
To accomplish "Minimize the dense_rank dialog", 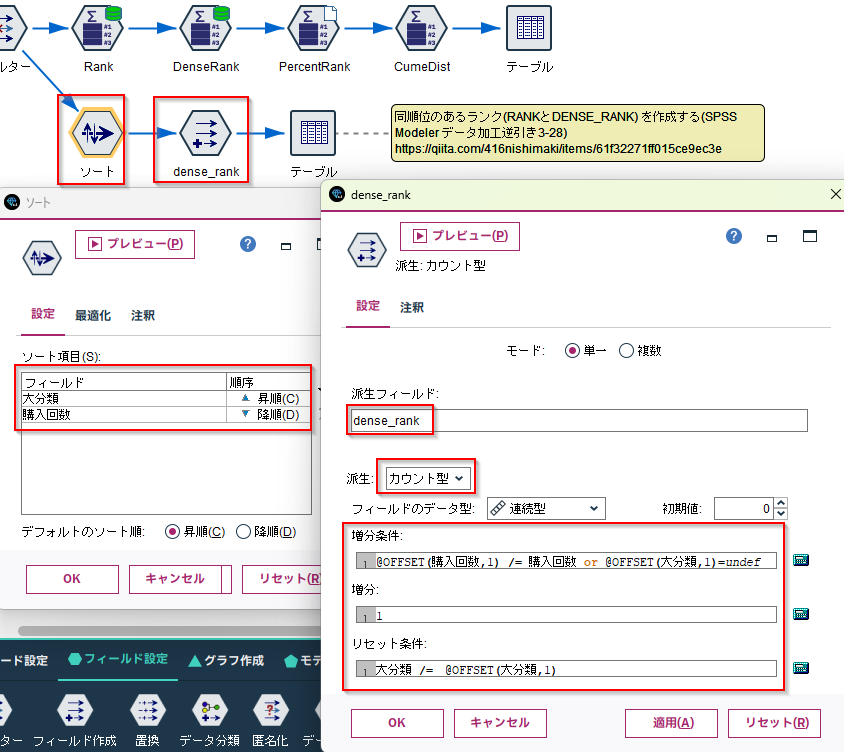I will point(772,237).
